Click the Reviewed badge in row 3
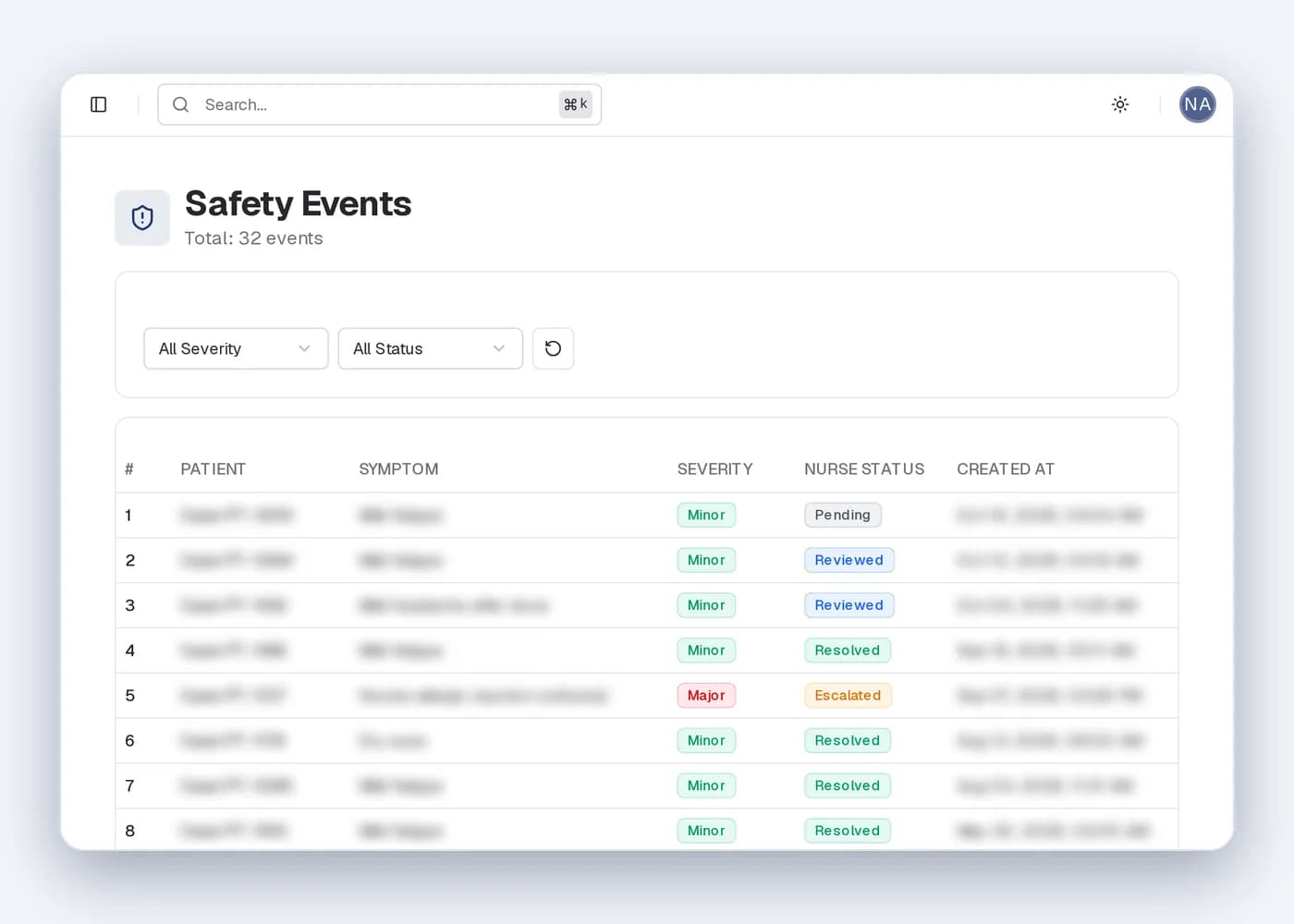 point(849,605)
